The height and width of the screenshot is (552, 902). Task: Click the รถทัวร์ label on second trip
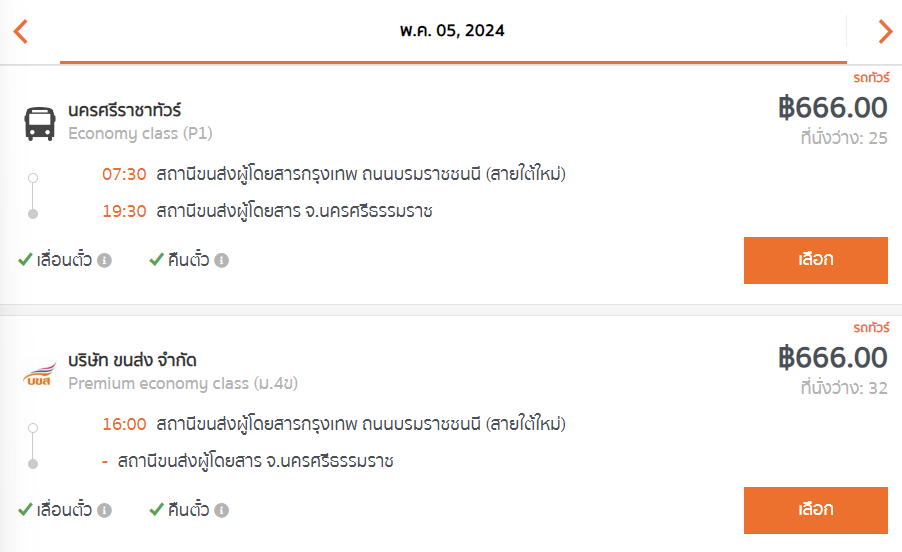pyautogui.click(x=871, y=328)
